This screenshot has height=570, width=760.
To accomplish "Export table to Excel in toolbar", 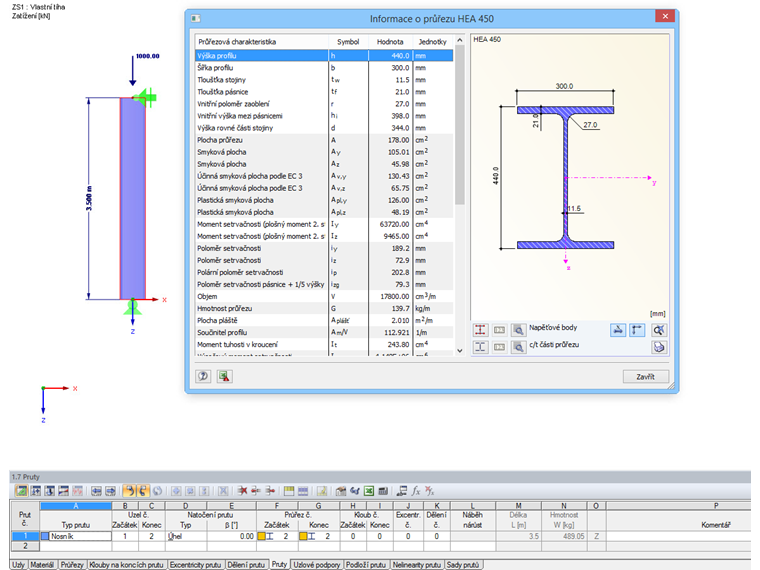I will pos(369,491).
